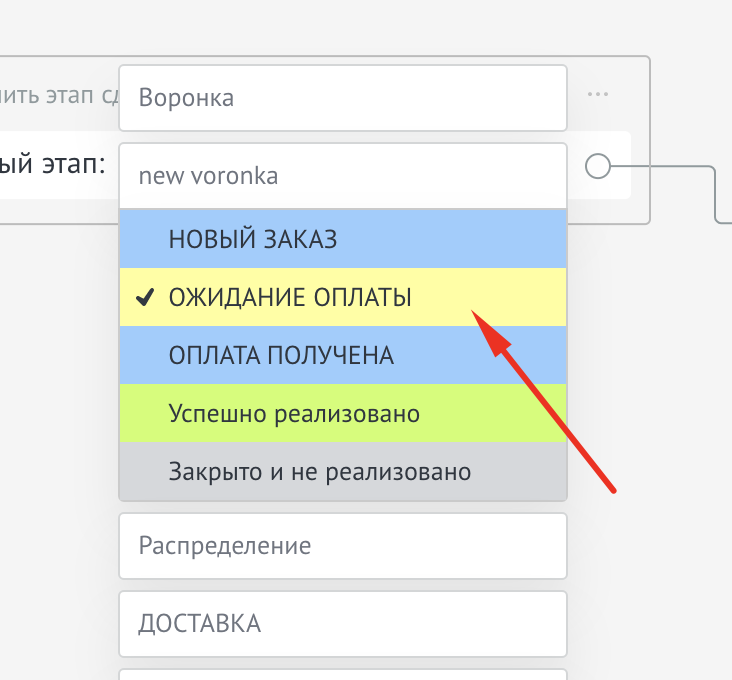This screenshot has height=680, width=732.
Task: Expand the Распределение pipeline group
Action: click(x=342, y=546)
